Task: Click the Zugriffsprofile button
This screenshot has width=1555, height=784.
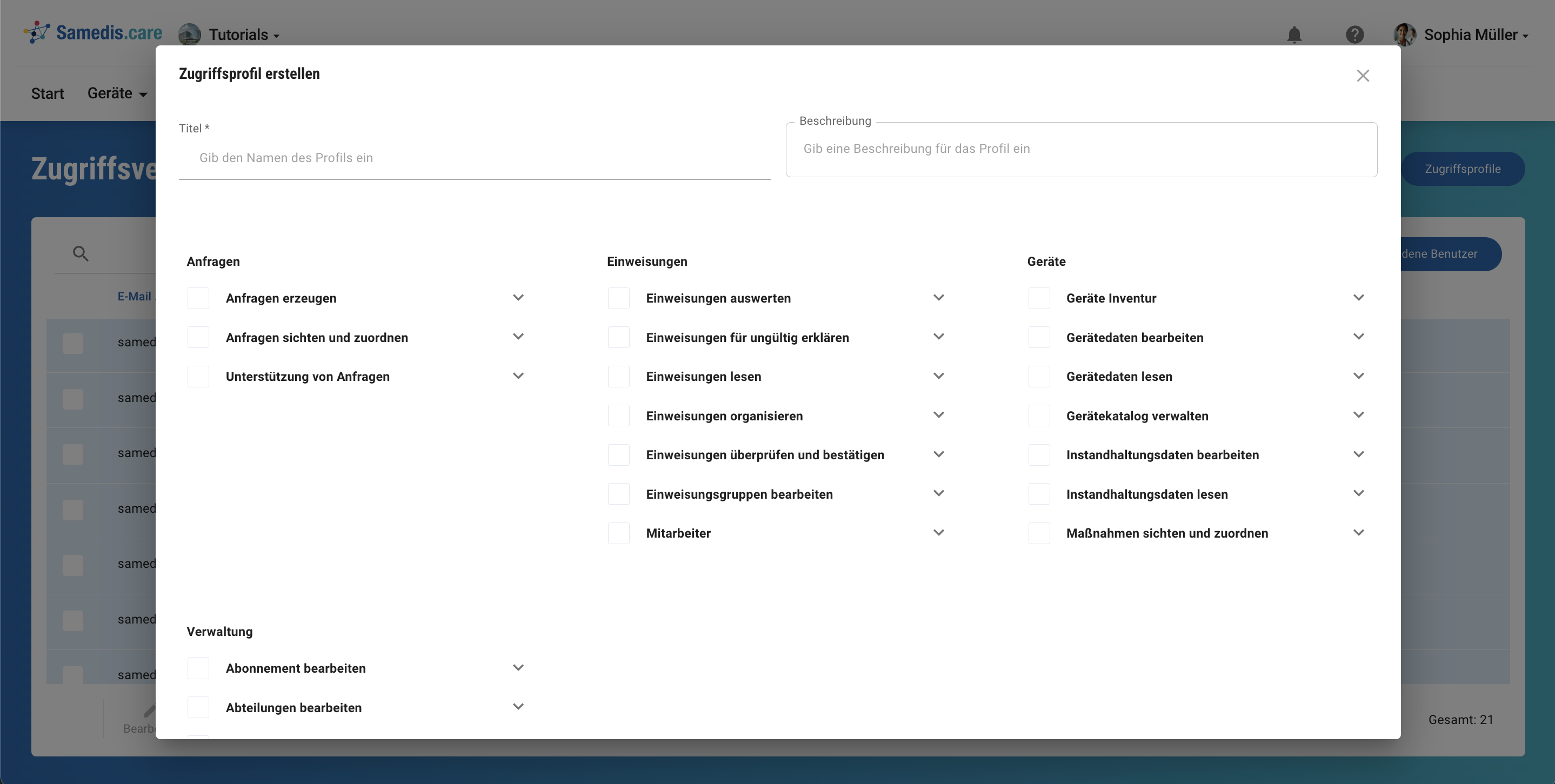Action: (x=1462, y=169)
